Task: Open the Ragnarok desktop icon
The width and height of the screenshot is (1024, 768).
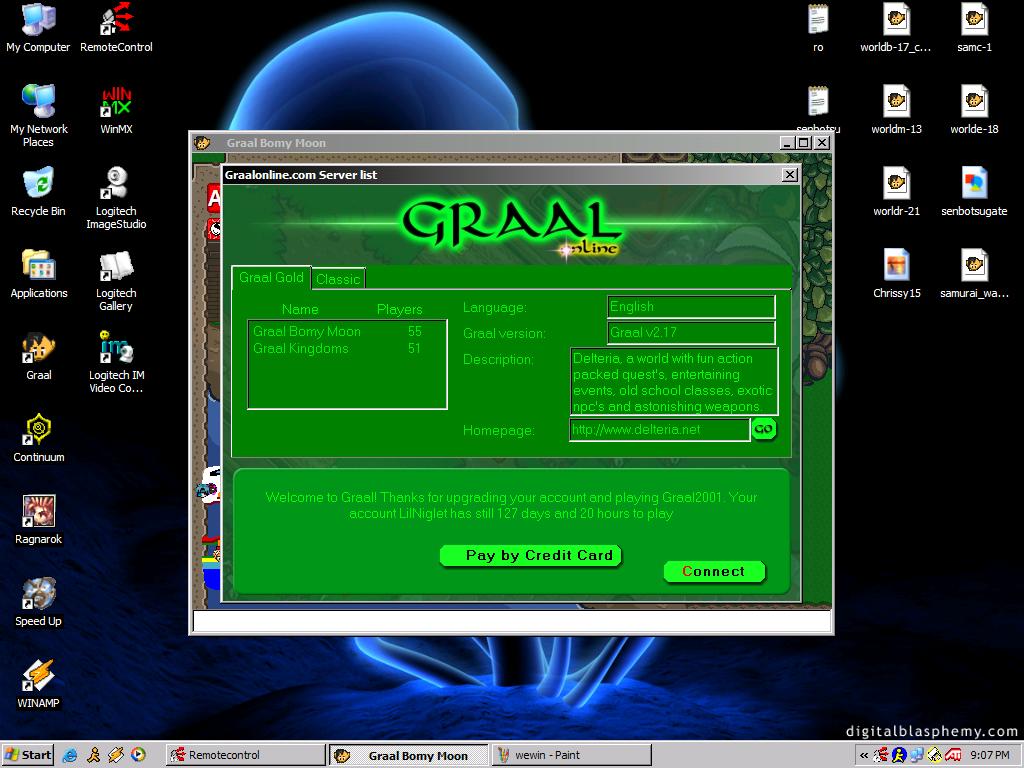Action: 38,514
